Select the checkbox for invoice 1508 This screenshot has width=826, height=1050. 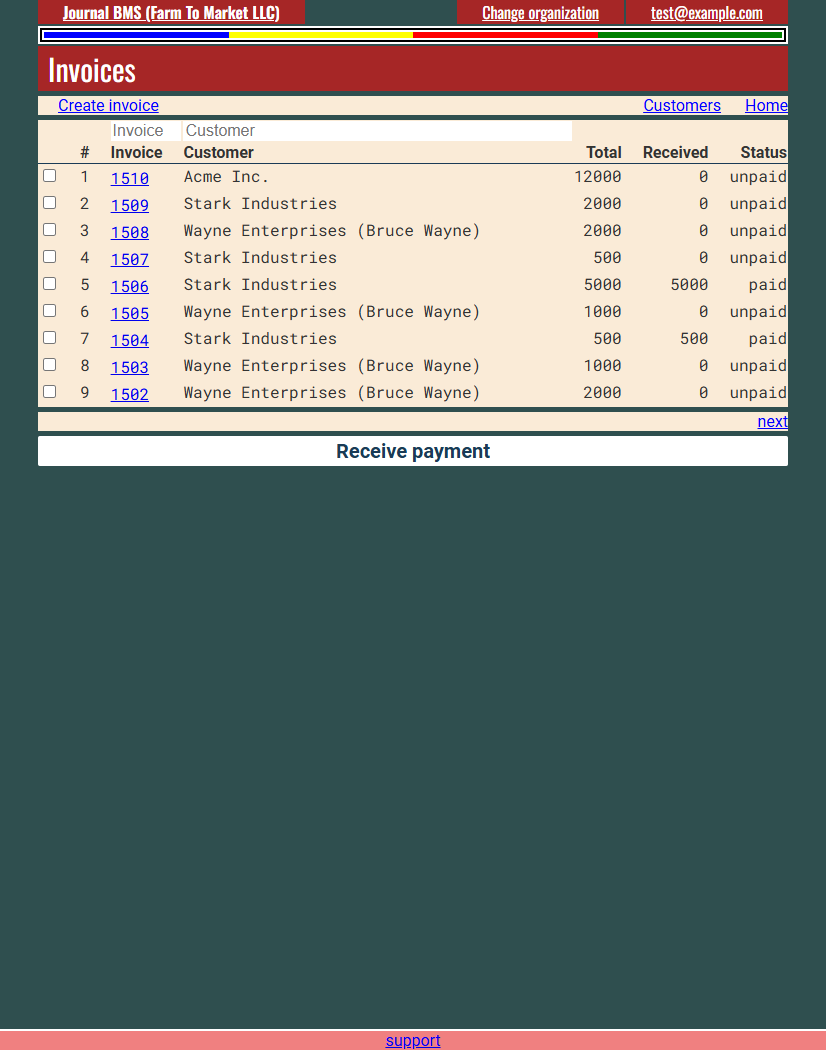tap(50, 230)
